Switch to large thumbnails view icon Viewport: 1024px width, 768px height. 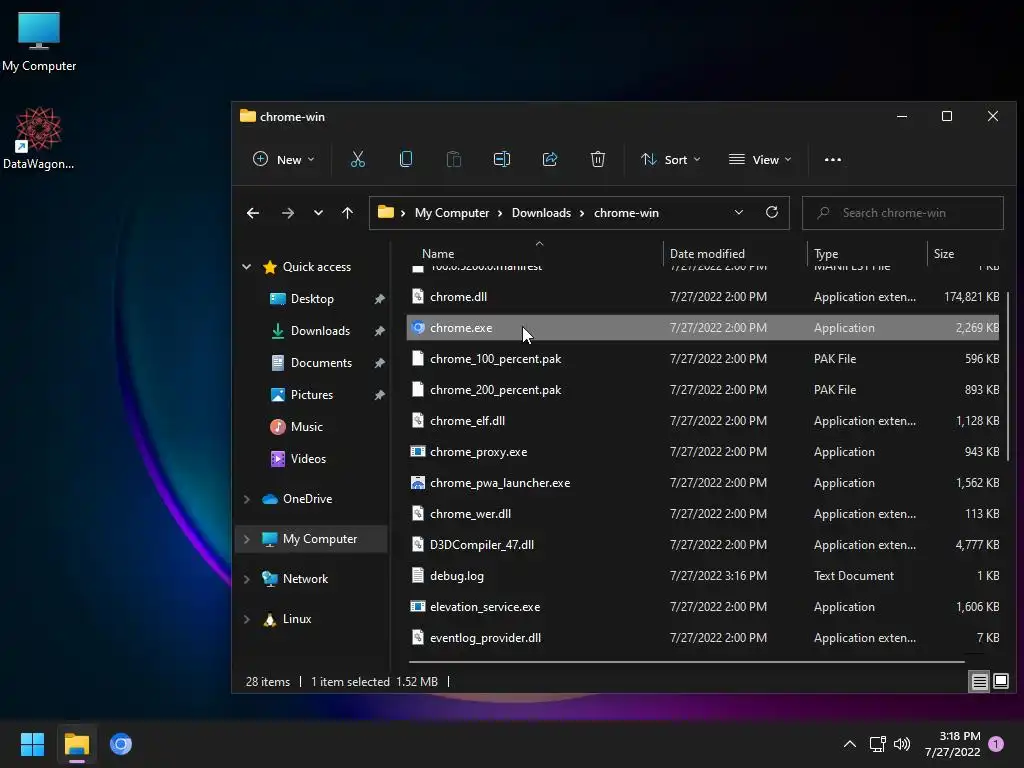1000,682
